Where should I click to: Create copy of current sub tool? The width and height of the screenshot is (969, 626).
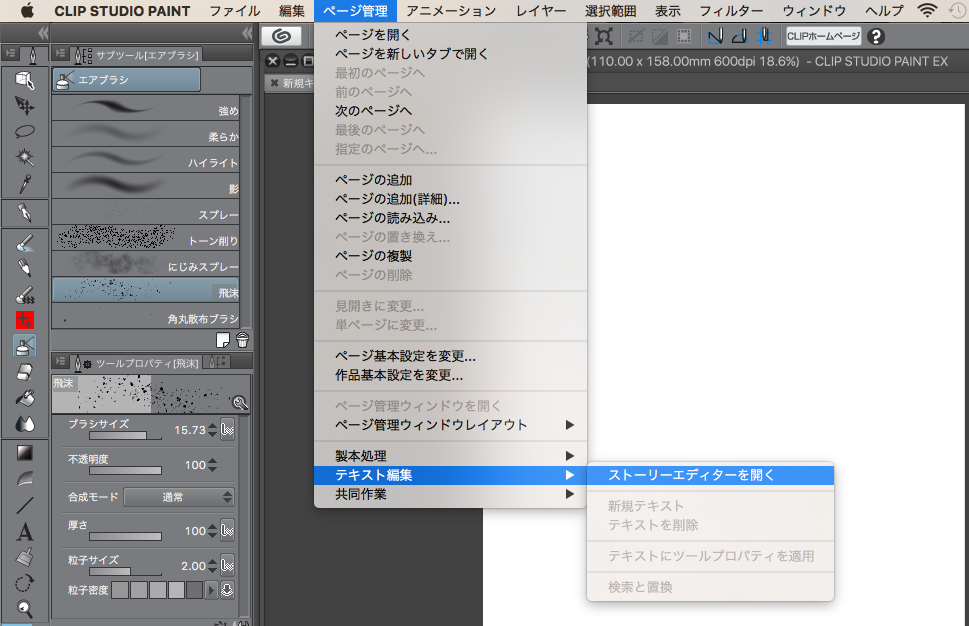pos(223,340)
